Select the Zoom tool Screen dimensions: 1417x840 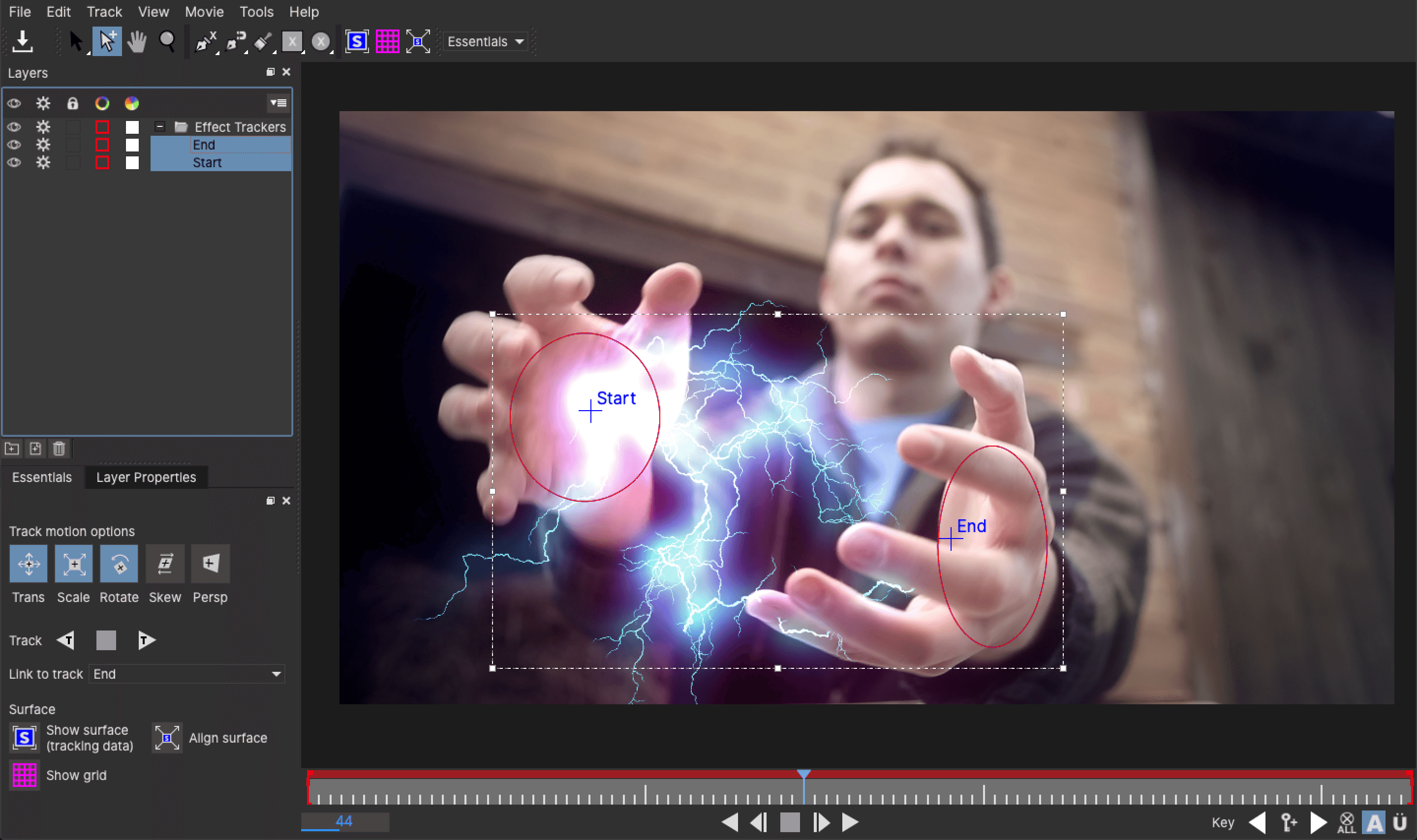click(168, 40)
